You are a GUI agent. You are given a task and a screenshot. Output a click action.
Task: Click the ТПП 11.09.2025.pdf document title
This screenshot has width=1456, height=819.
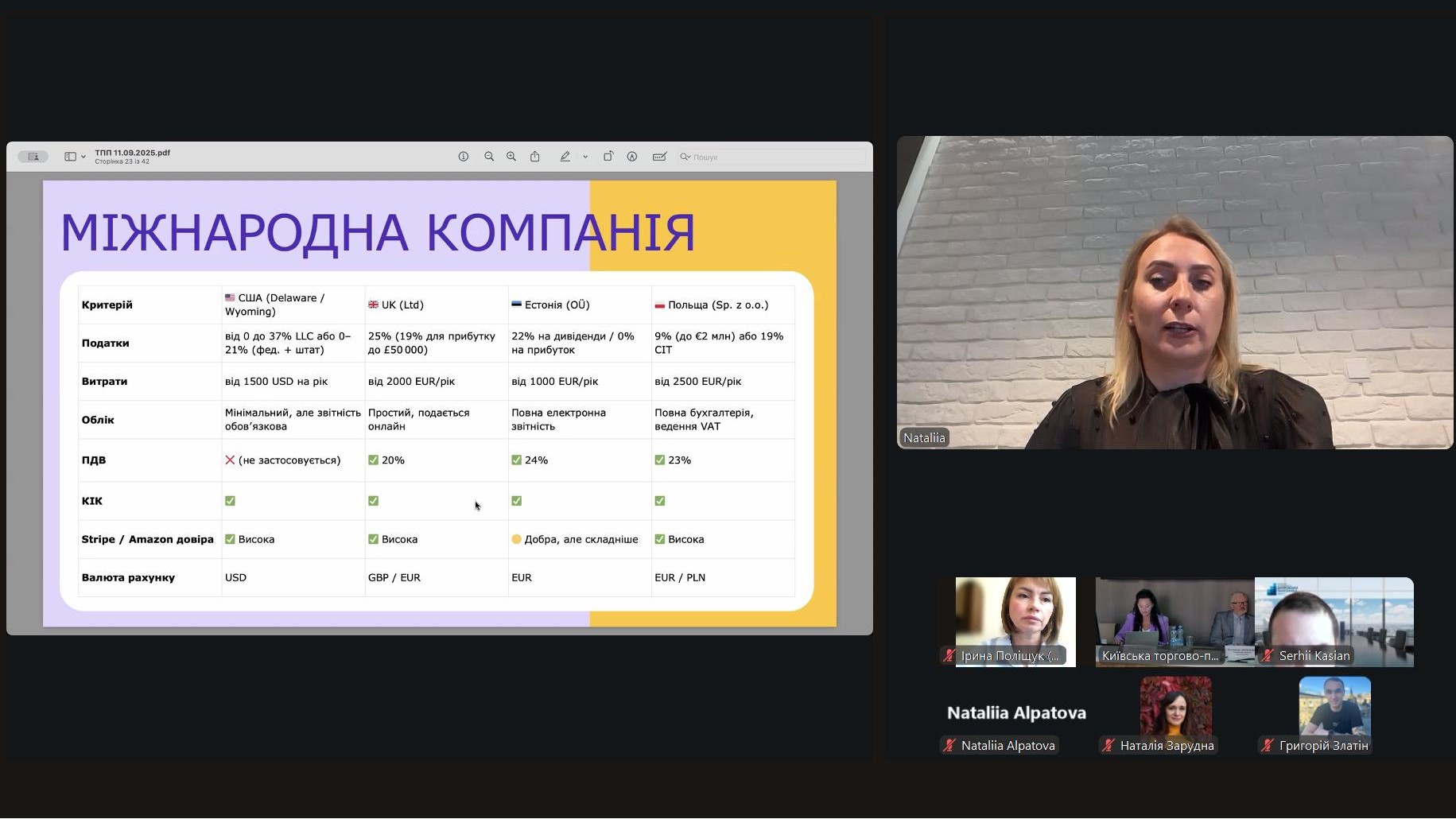click(132, 153)
